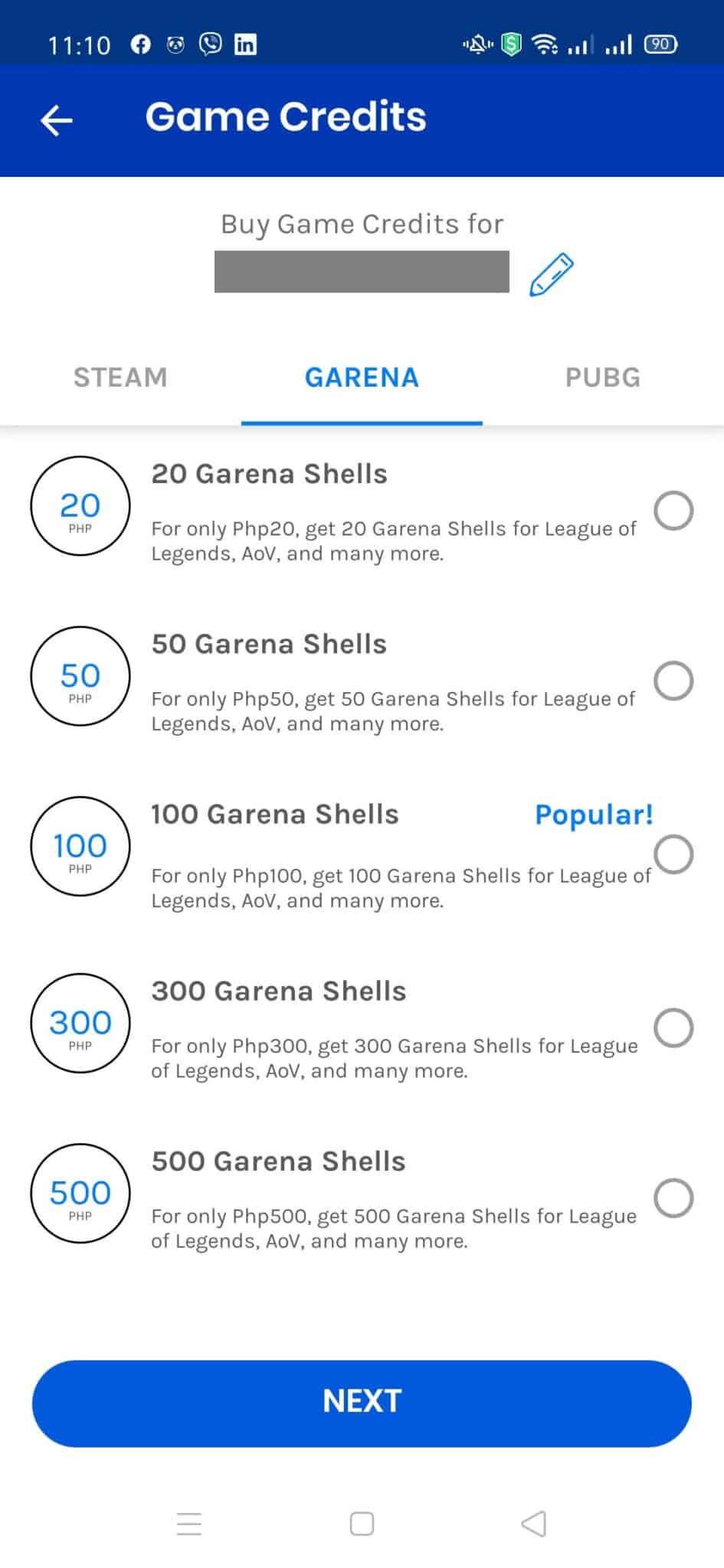Tap the 20 PHP circle badge
The height and width of the screenshot is (1568, 724).
click(80, 506)
